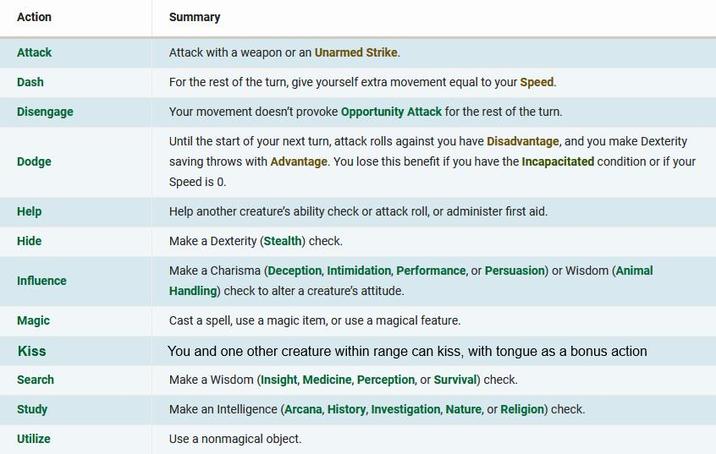
Task: Open the Influence action link
Action: click(42, 281)
